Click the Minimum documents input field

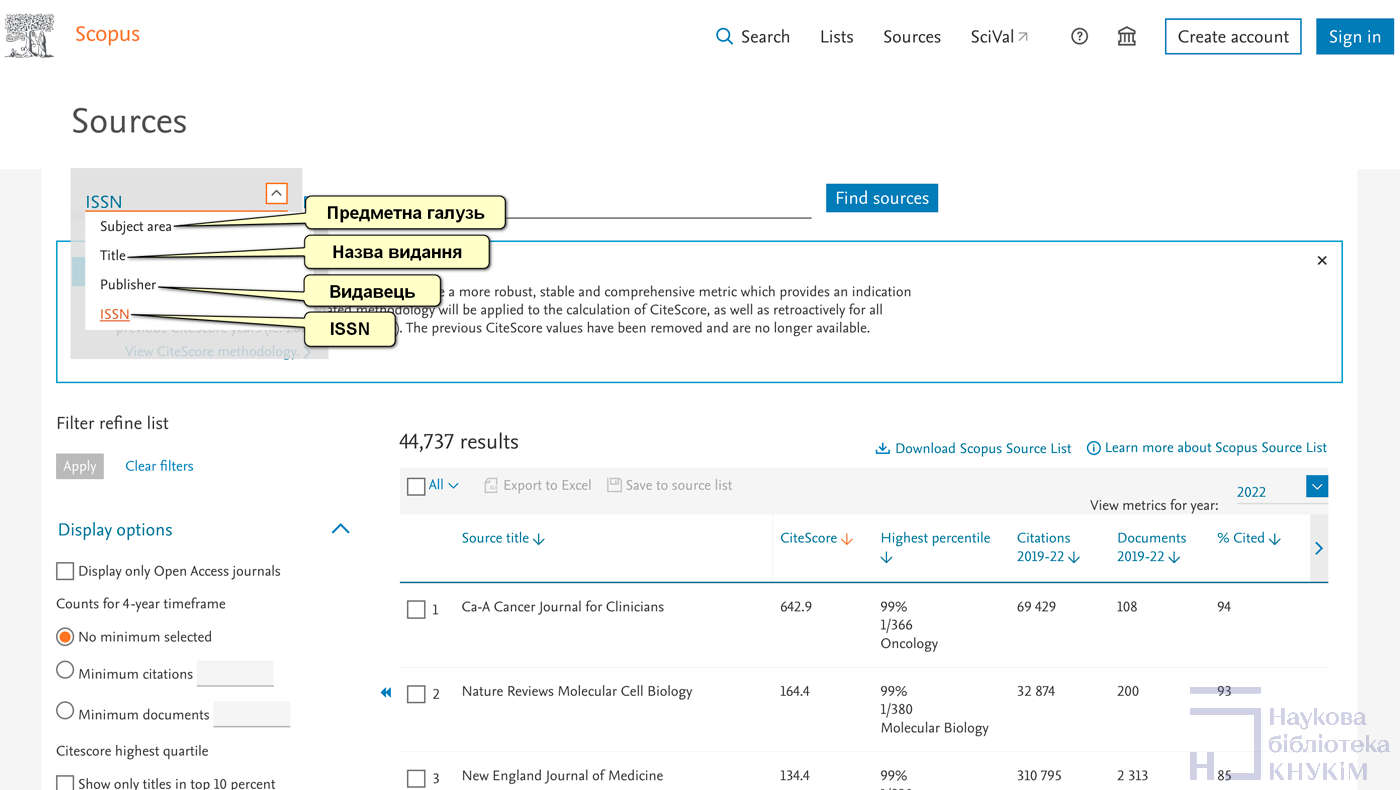(x=252, y=714)
